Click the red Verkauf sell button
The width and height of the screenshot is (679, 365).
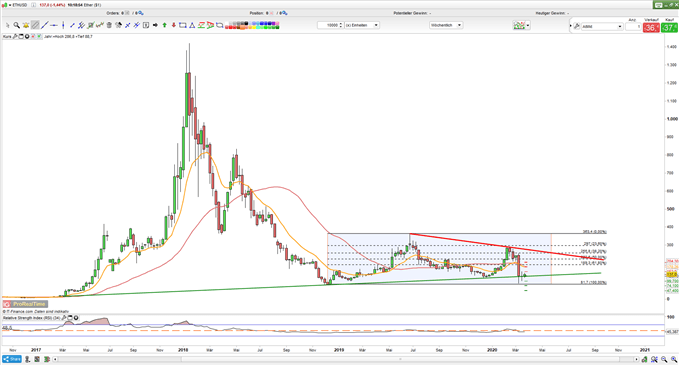[651, 28]
